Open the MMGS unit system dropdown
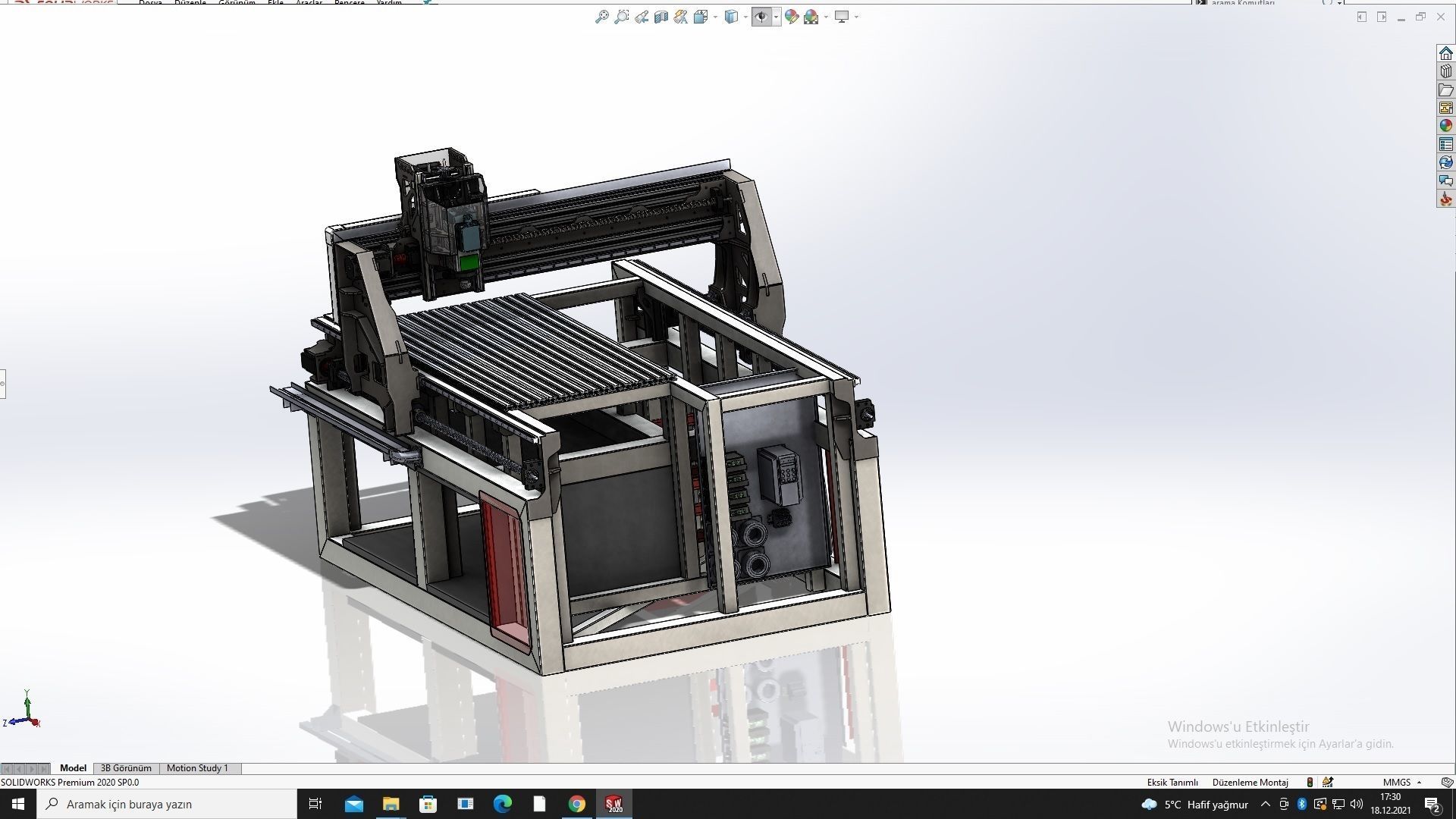This screenshot has height=819, width=1456. [1399, 782]
